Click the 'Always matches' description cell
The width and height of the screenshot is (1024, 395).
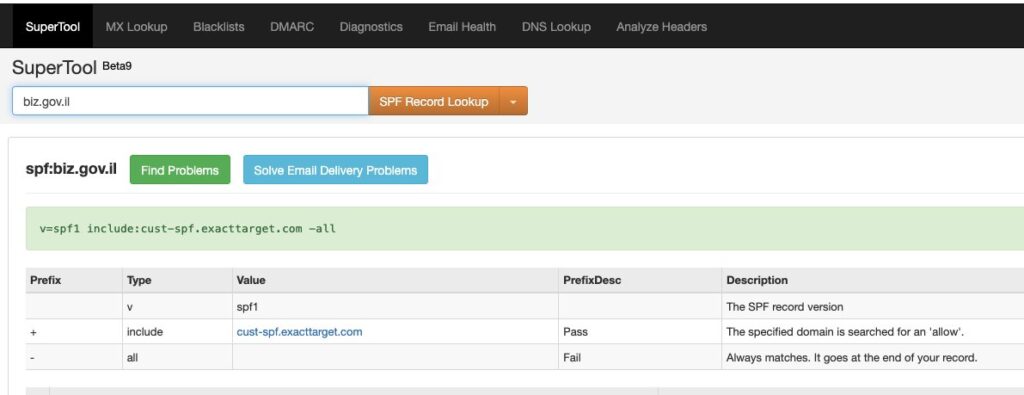tap(872, 357)
